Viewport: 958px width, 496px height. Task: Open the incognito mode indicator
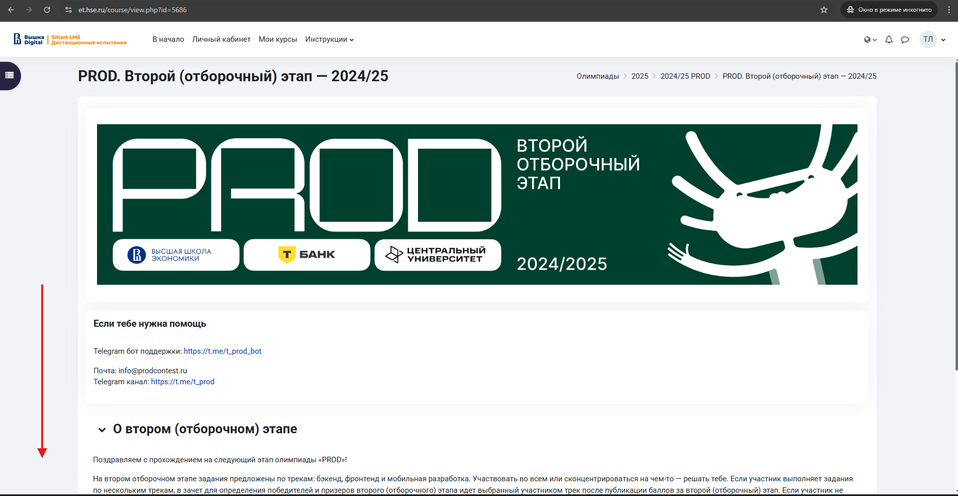click(x=889, y=10)
